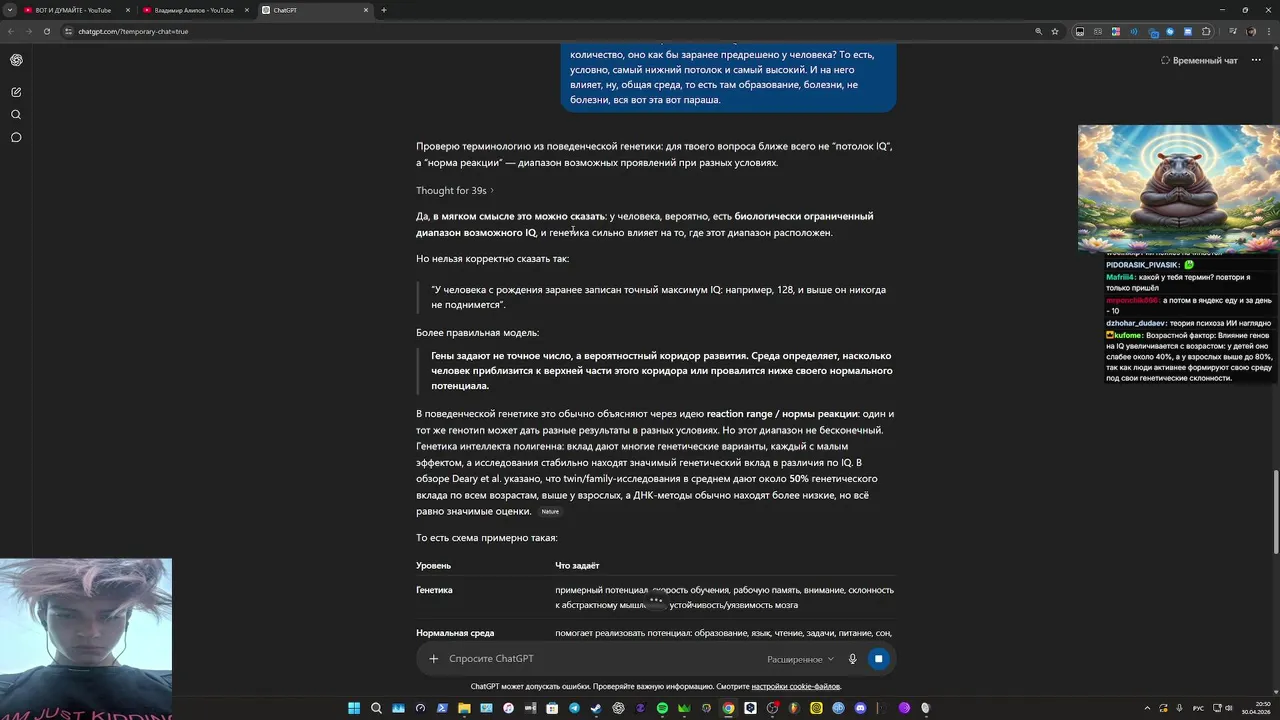The image size is (1280, 720).
Task: Open taskbar search magnifier
Action: point(376,708)
